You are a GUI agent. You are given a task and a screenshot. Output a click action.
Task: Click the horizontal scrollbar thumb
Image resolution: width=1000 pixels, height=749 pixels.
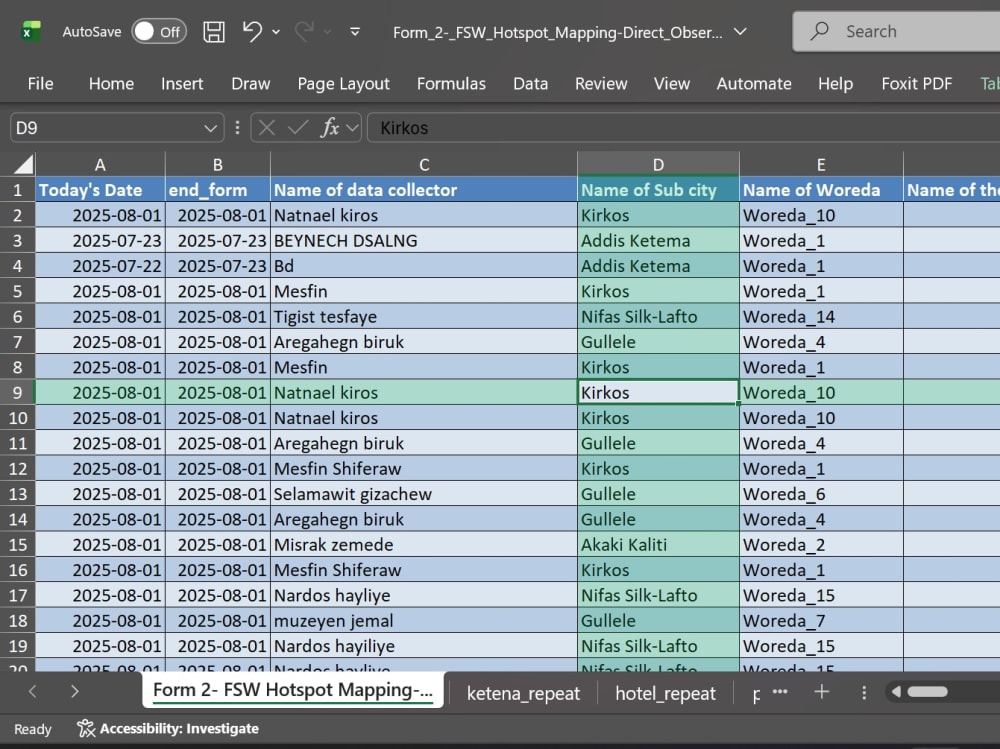click(927, 692)
